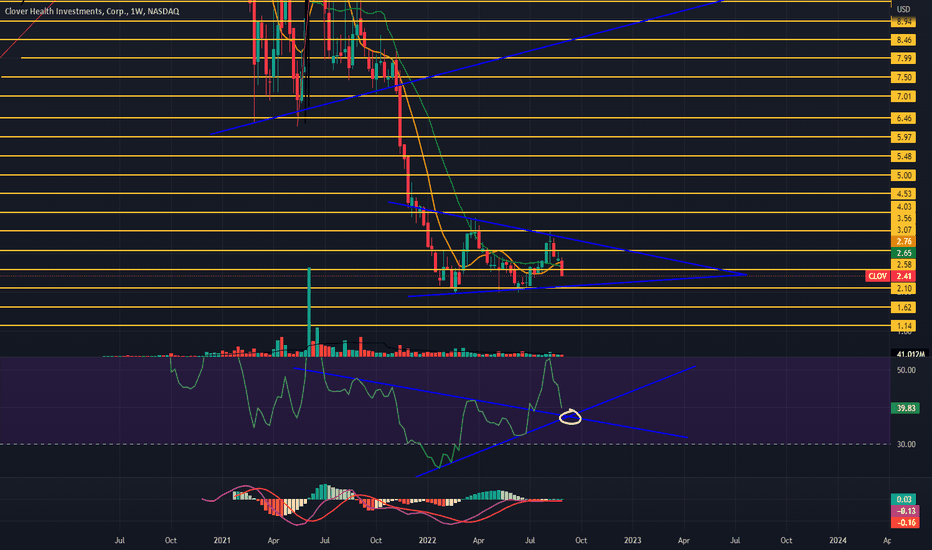Select the 7.99 price axis label
The height and width of the screenshot is (550, 932).
pos(903,58)
